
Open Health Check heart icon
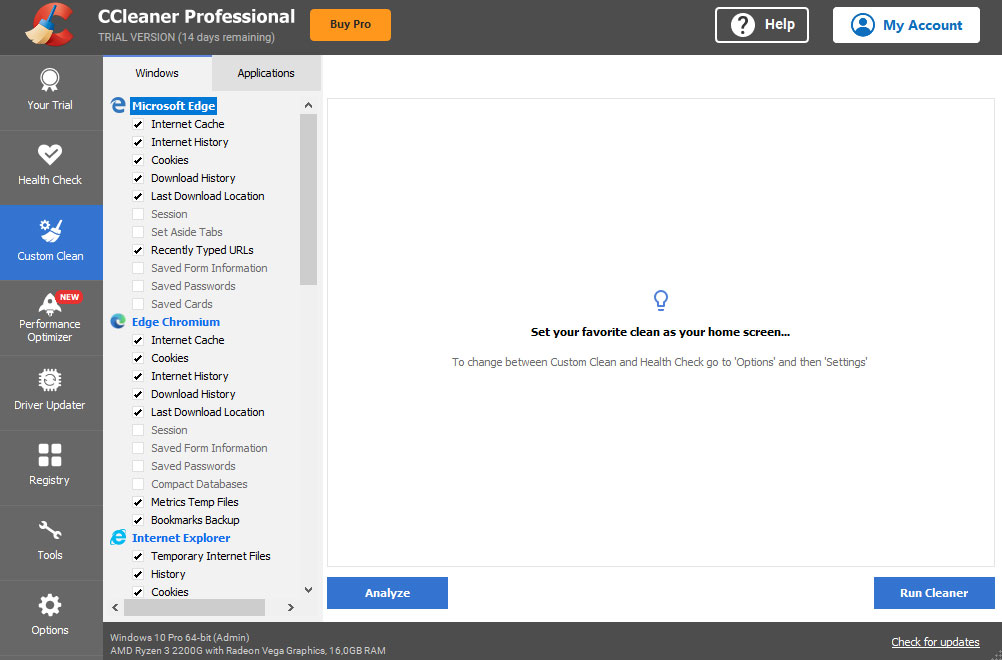(x=50, y=155)
